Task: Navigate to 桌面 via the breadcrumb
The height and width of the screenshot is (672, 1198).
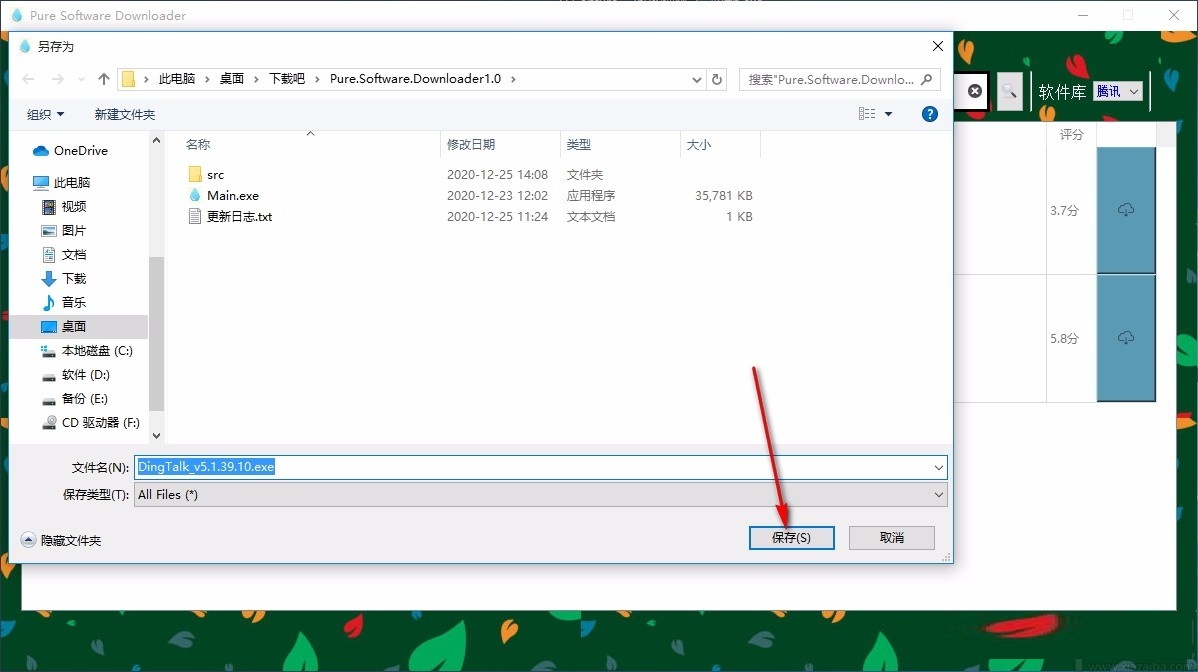Action: click(231, 78)
